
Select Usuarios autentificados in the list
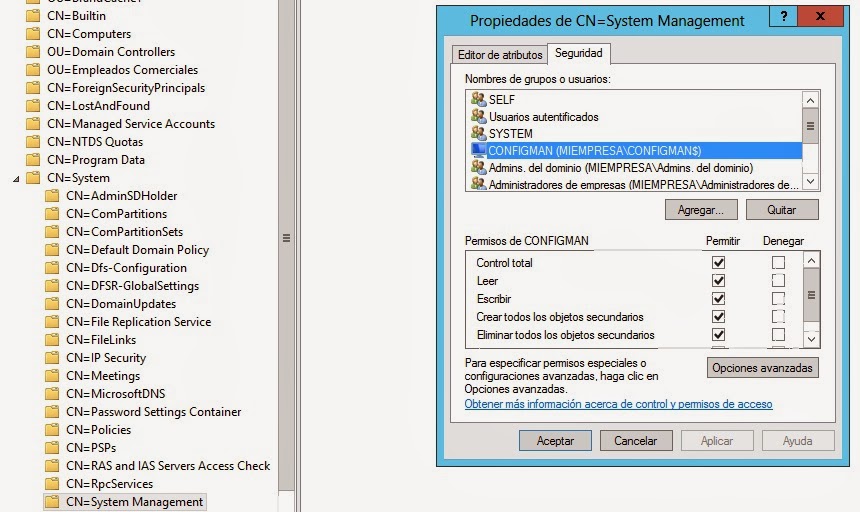[543, 117]
